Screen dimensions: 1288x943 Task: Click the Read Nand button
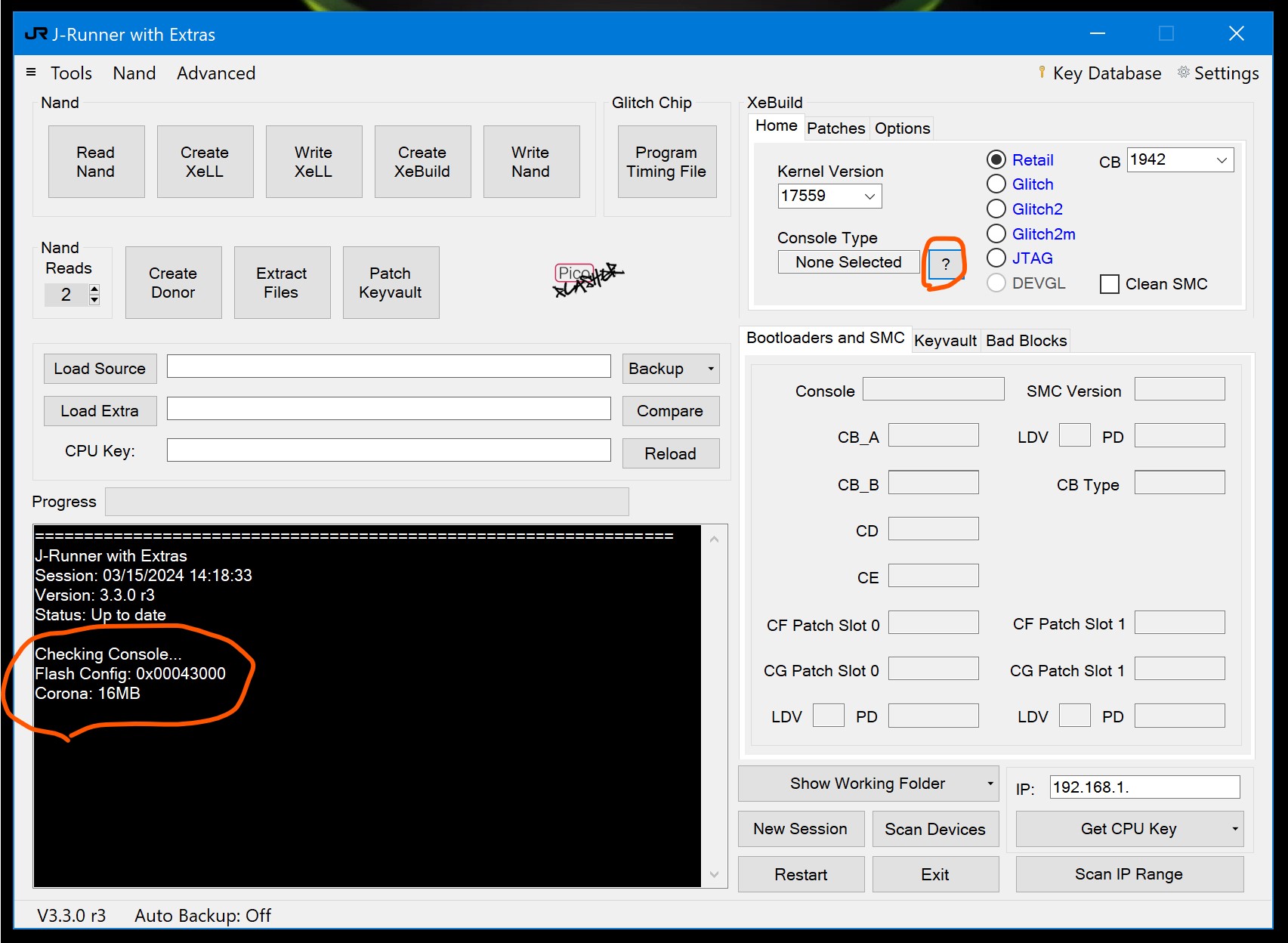click(96, 162)
